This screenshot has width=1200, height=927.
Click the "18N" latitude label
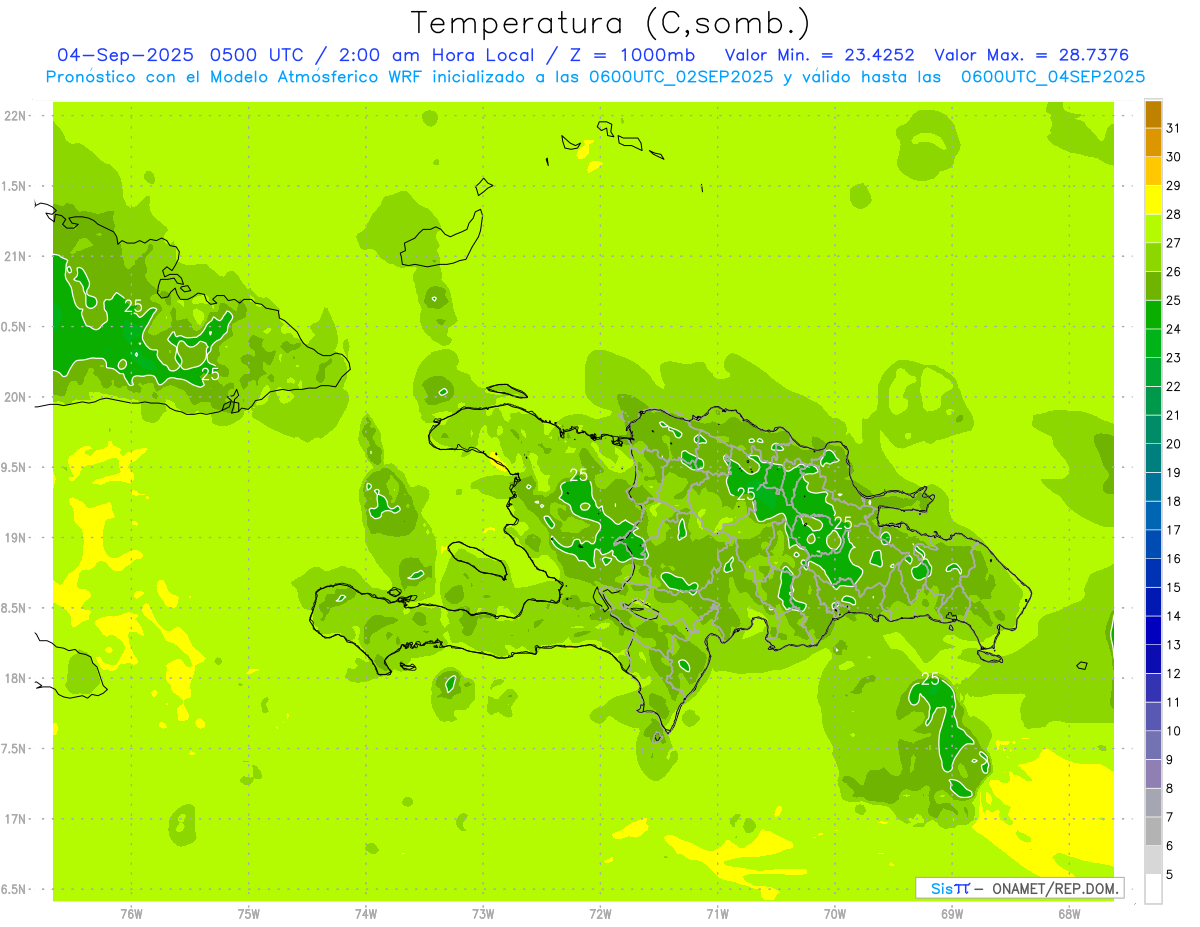click(15, 678)
